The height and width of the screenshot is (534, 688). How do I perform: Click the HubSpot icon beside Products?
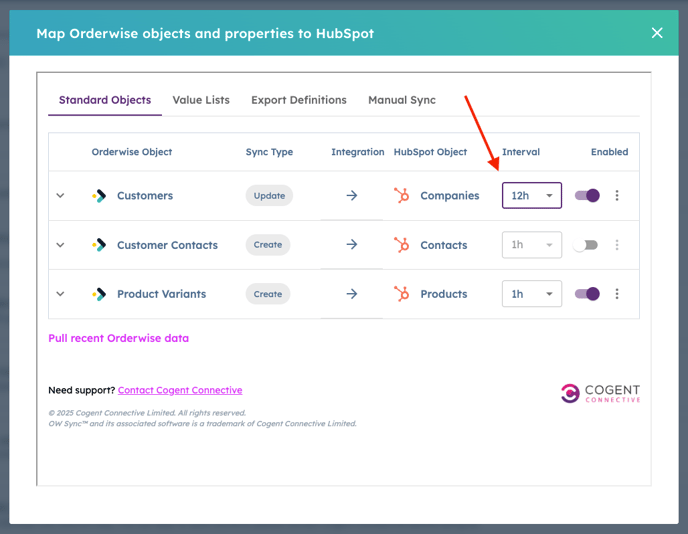tap(401, 294)
